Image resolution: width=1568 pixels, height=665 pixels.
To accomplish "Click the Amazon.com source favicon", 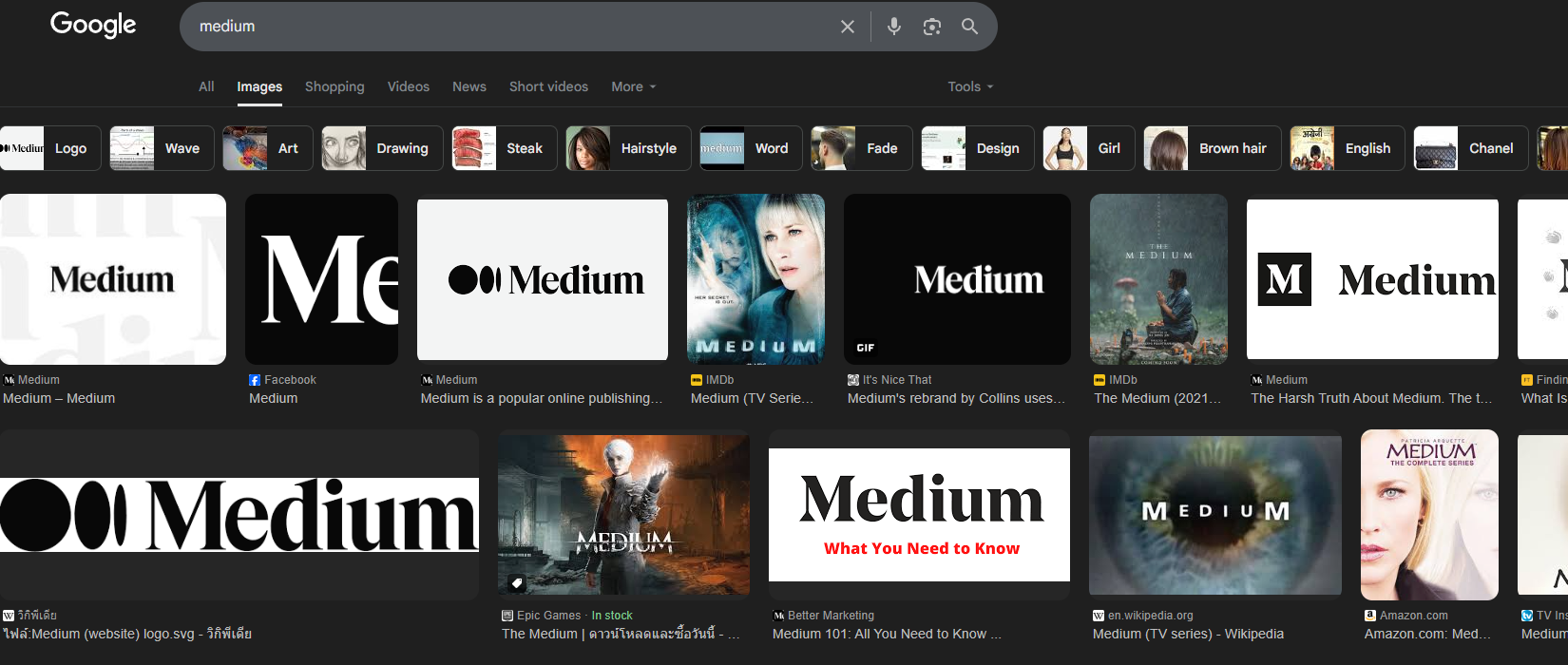I will pyautogui.click(x=1370, y=616).
